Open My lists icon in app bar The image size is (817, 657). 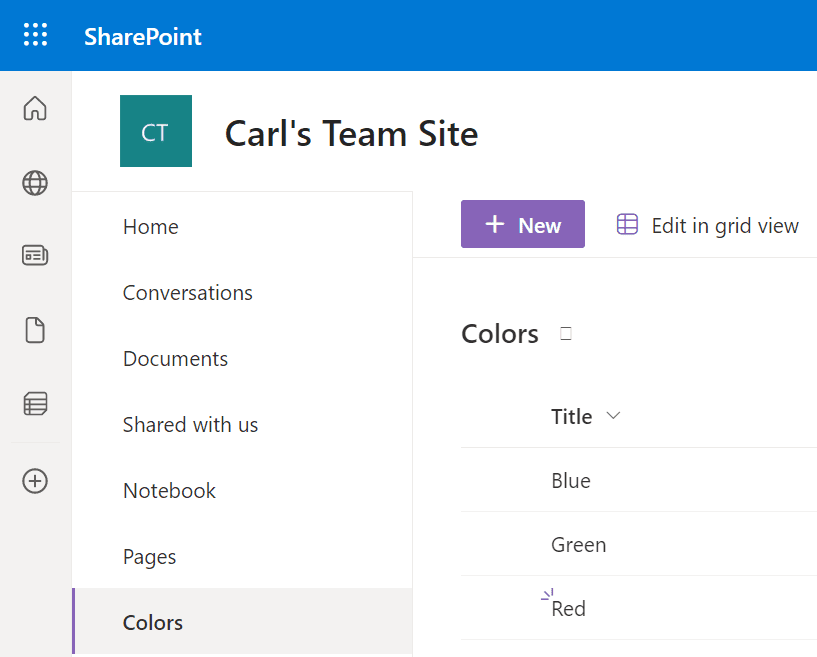[35, 404]
